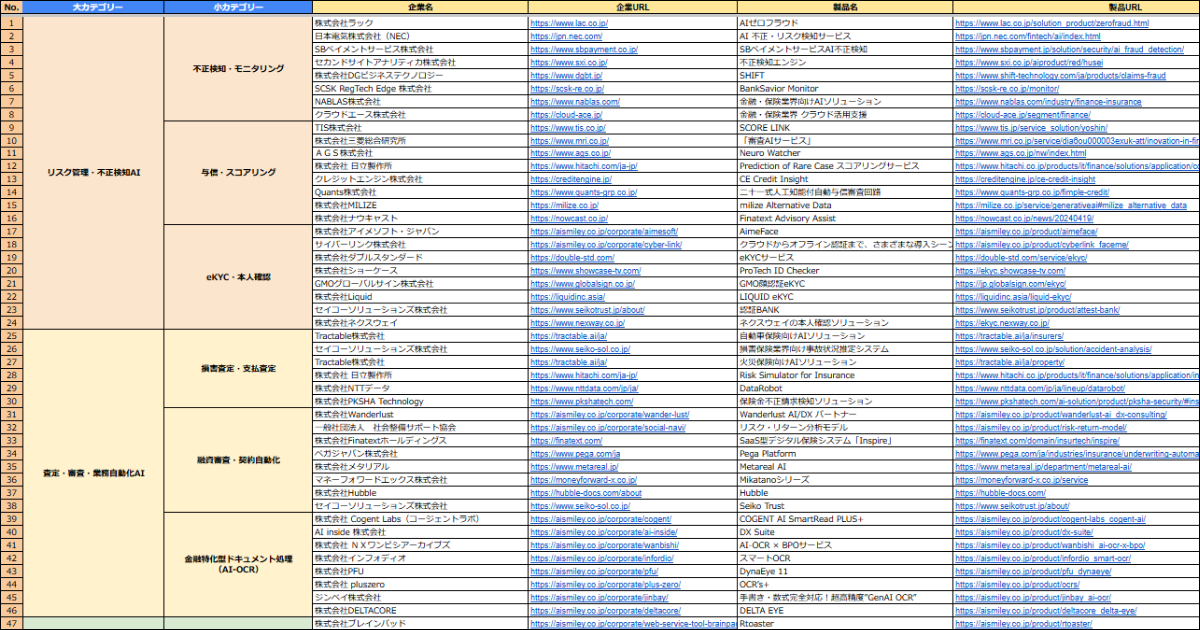Image resolution: width=1200 pixels, height=630 pixels.
Task: Select the 融資審査・契約自動化 subcategory cell
Action: click(238, 460)
